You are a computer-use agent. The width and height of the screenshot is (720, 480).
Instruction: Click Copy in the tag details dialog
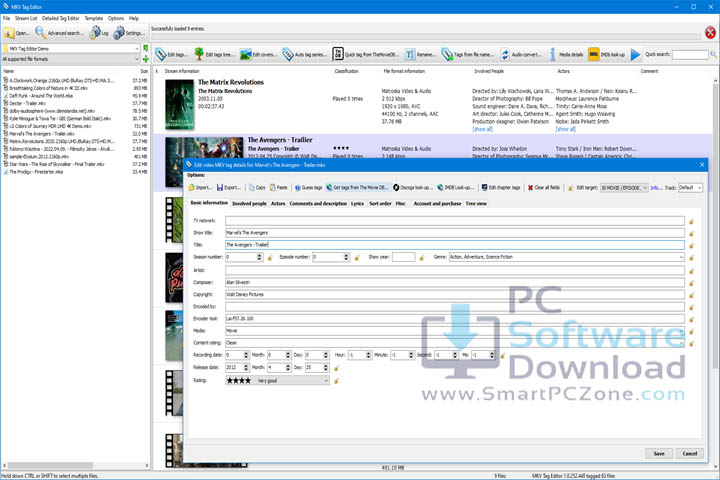point(257,187)
